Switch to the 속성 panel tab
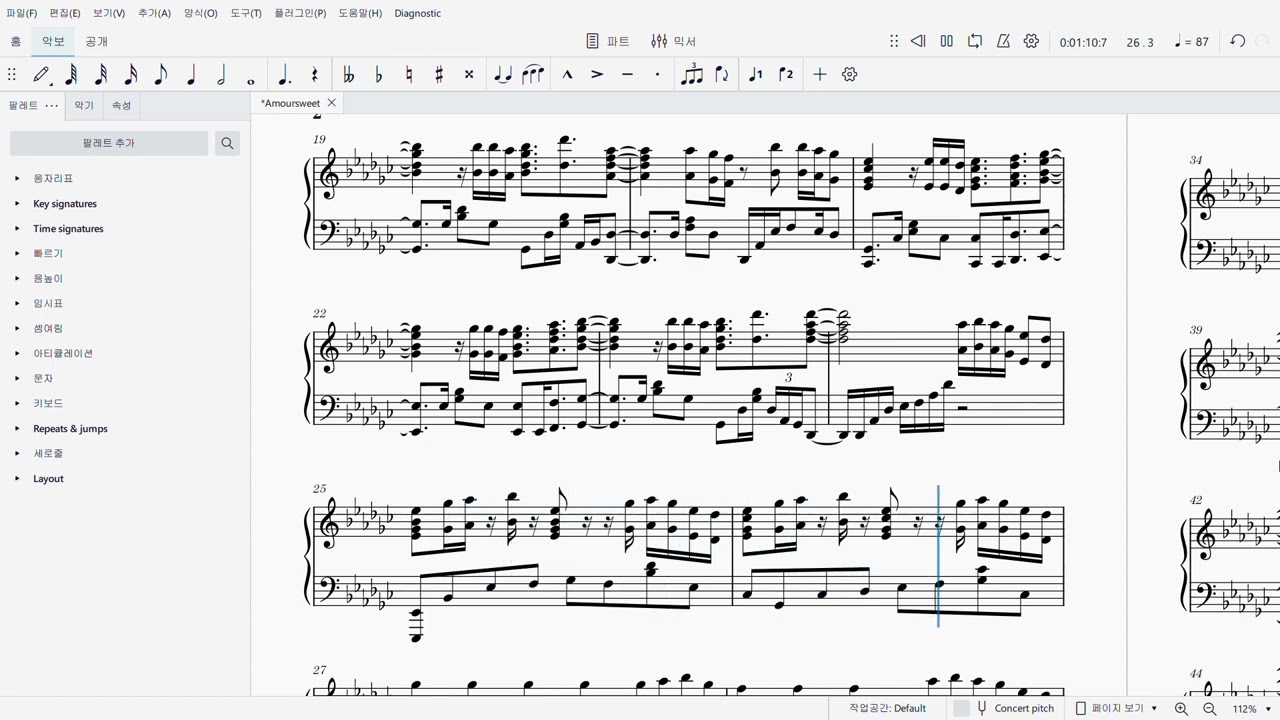 [121, 105]
